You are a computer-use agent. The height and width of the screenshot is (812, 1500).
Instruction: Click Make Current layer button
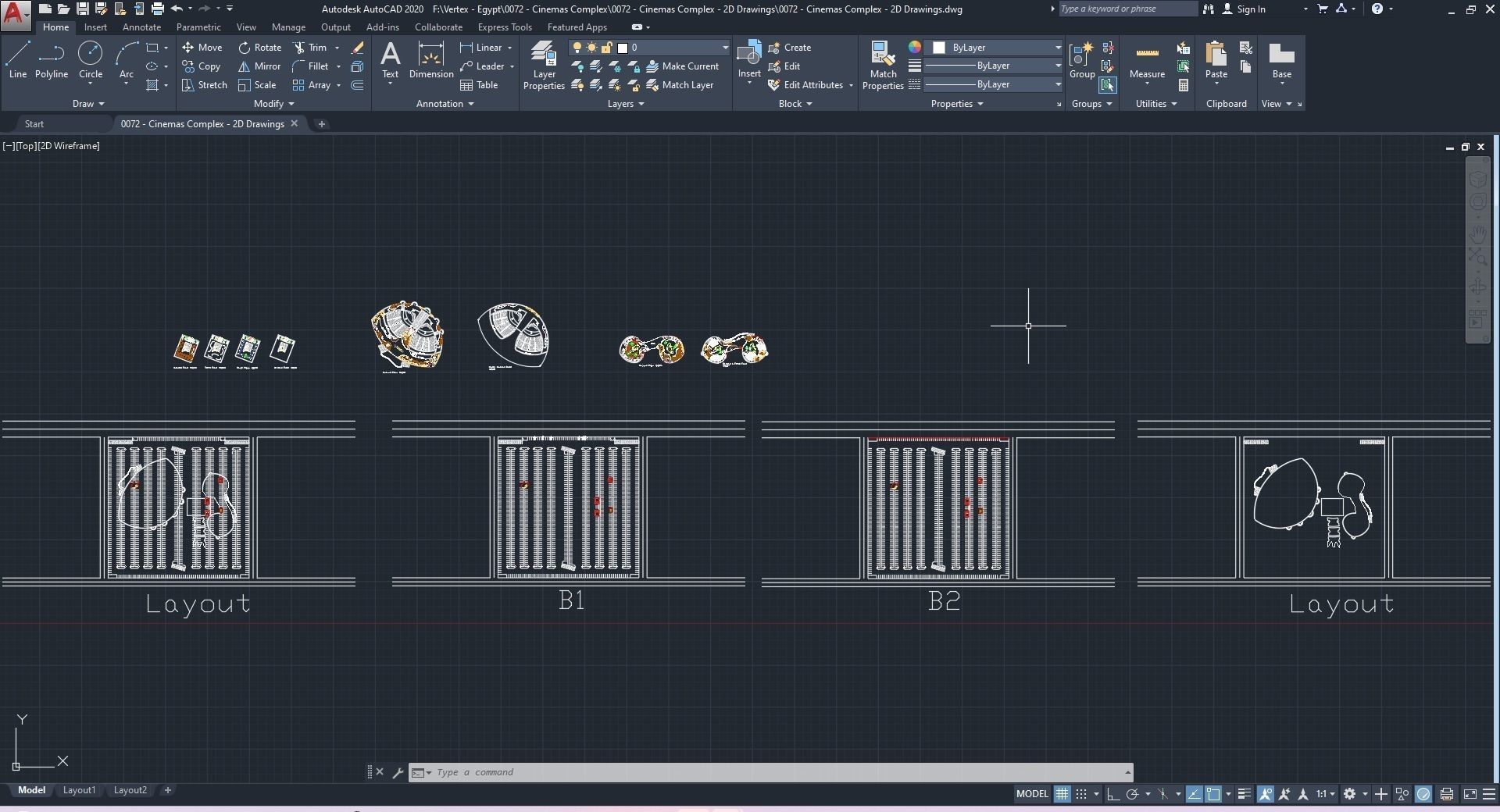click(682, 66)
